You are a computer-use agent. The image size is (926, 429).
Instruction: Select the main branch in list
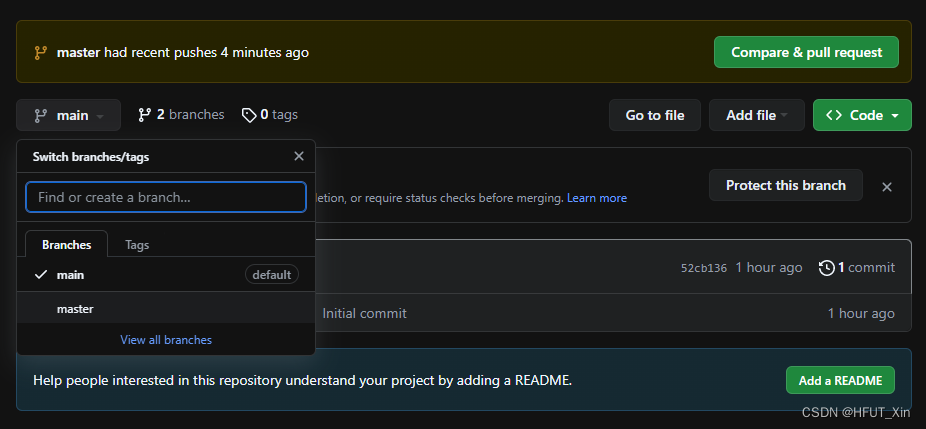[x=166, y=275]
